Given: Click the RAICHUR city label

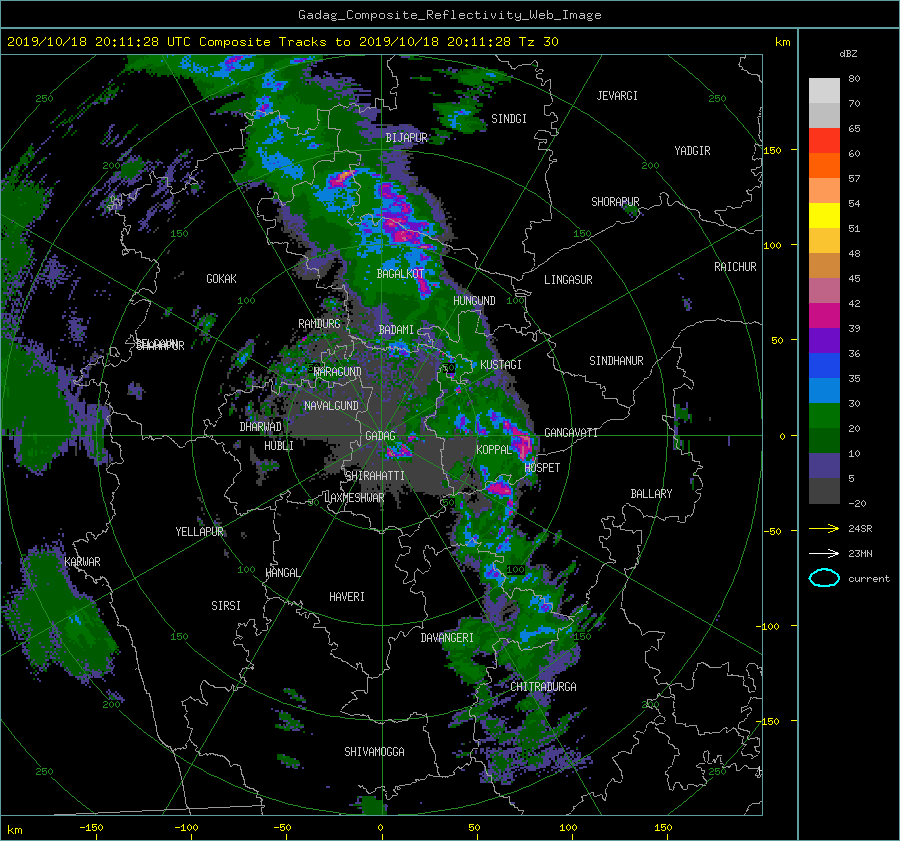Looking at the screenshot, I should click(x=735, y=266).
